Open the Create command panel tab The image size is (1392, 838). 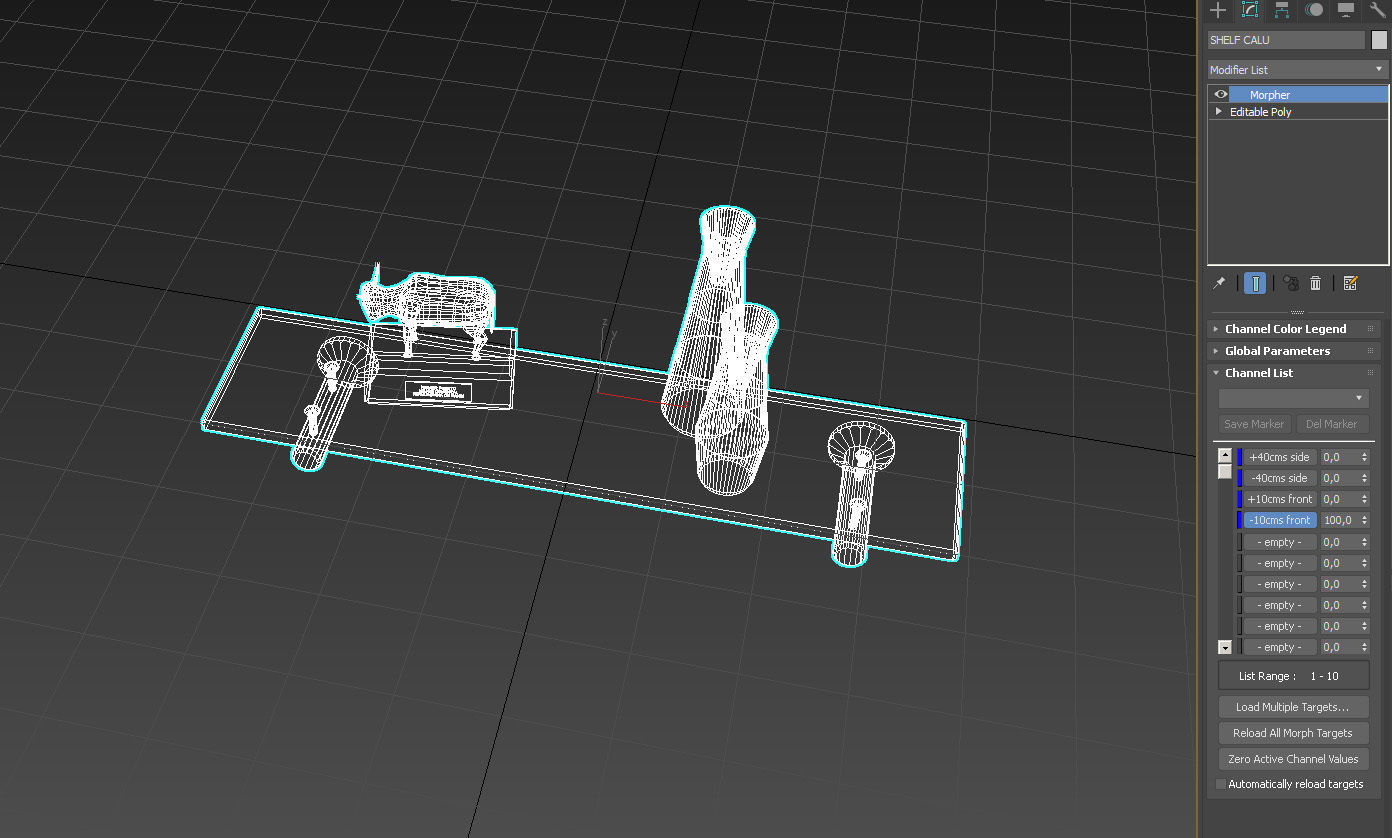[1217, 10]
